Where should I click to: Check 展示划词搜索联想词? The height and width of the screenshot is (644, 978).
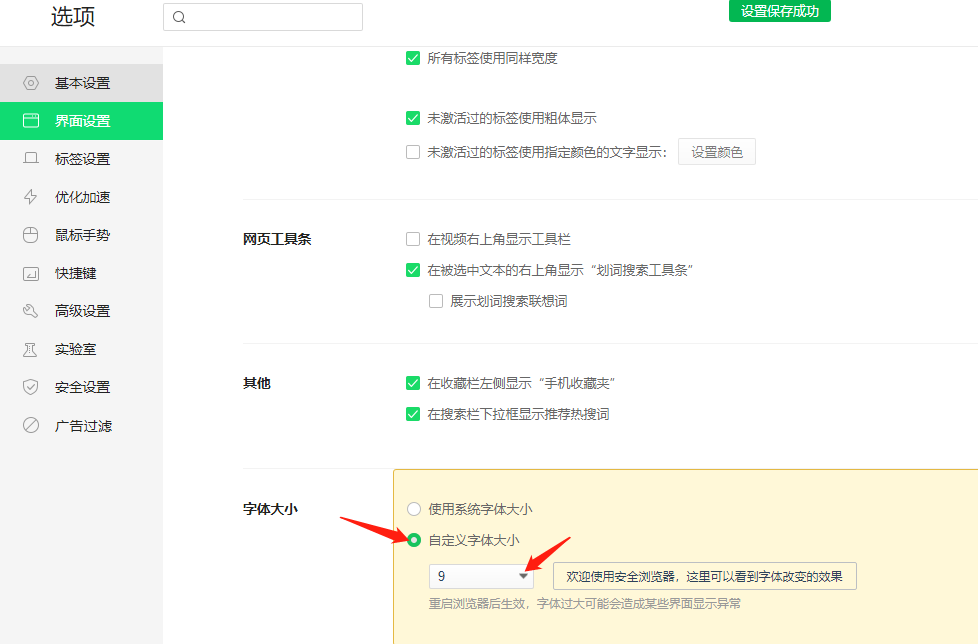click(x=436, y=301)
